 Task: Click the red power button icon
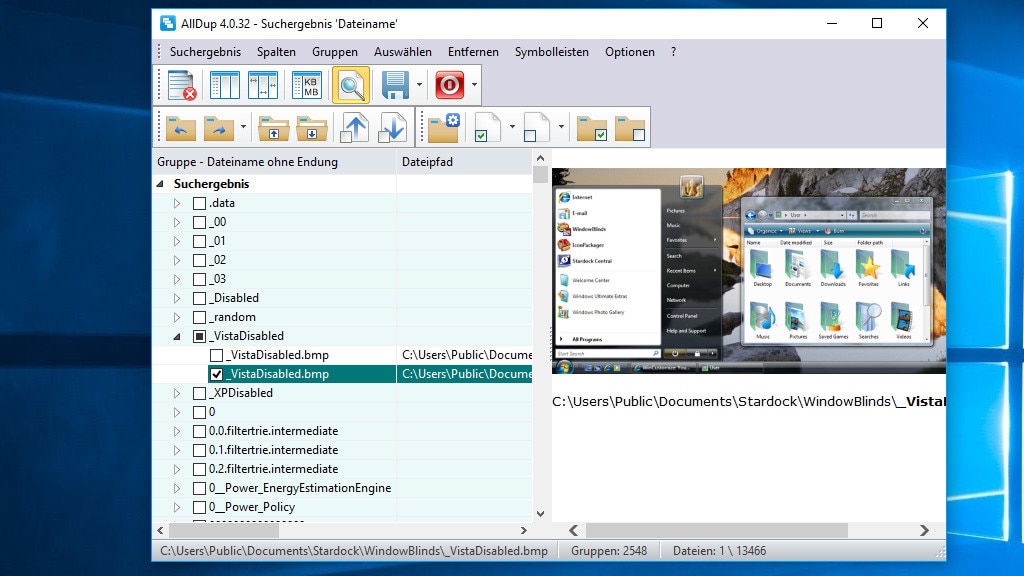(x=449, y=85)
